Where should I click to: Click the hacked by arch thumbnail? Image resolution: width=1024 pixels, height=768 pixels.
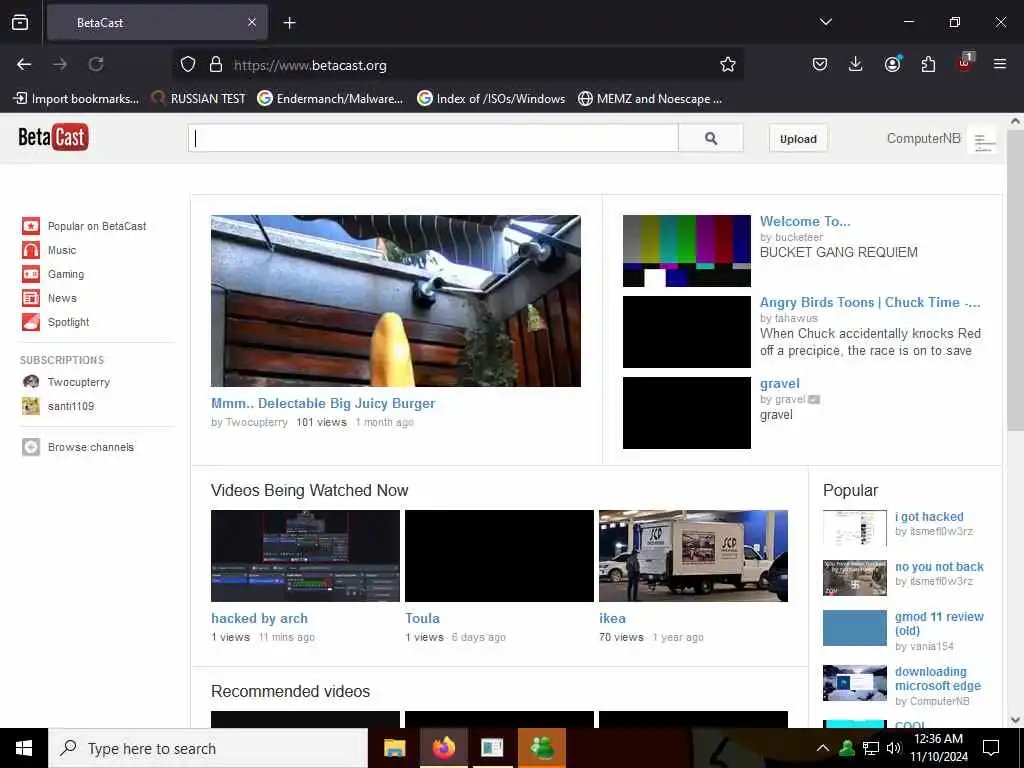(x=305, y=556)
